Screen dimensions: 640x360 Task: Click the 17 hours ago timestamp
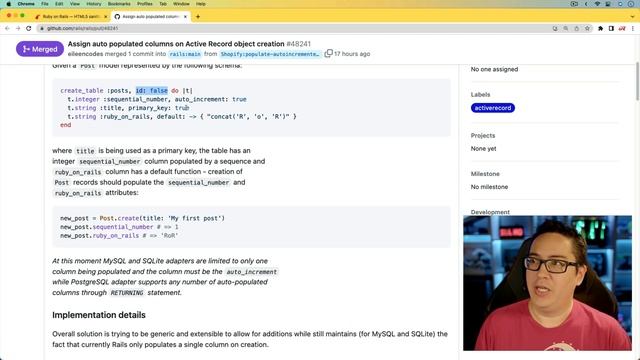tap(352, 54)
